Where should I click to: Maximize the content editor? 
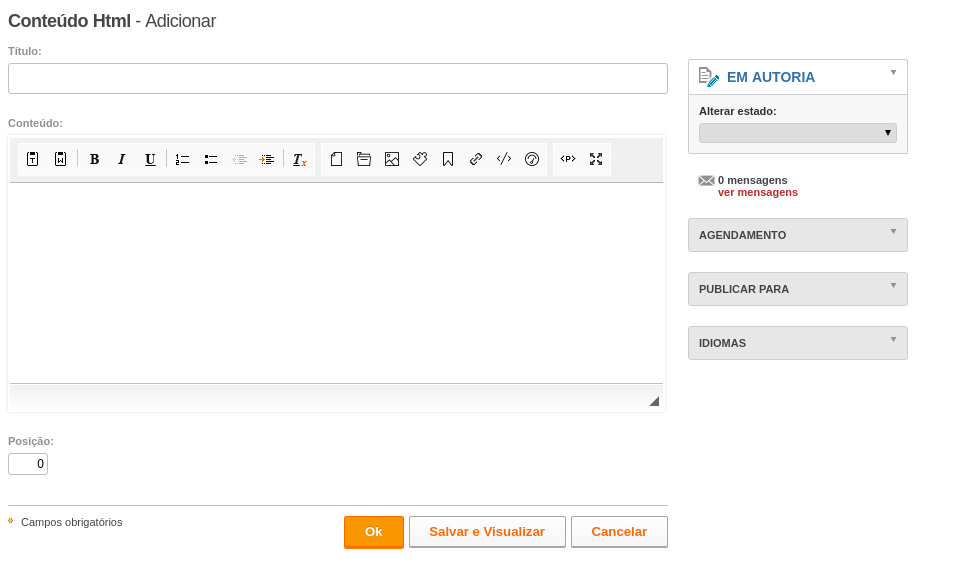click(x=596, y=159)
